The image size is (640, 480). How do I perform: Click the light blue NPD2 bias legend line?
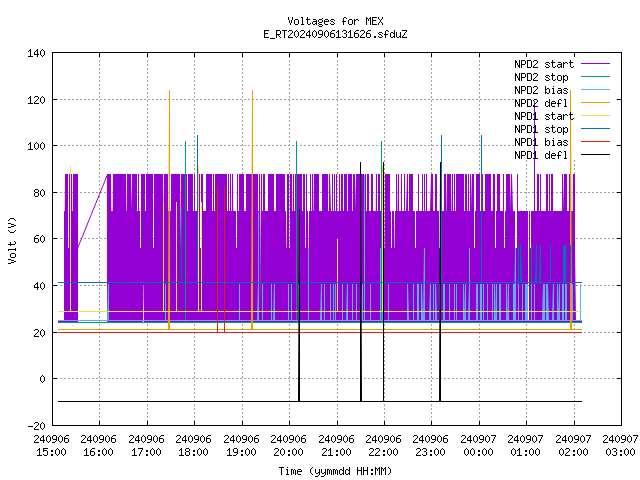click(596, 90)
